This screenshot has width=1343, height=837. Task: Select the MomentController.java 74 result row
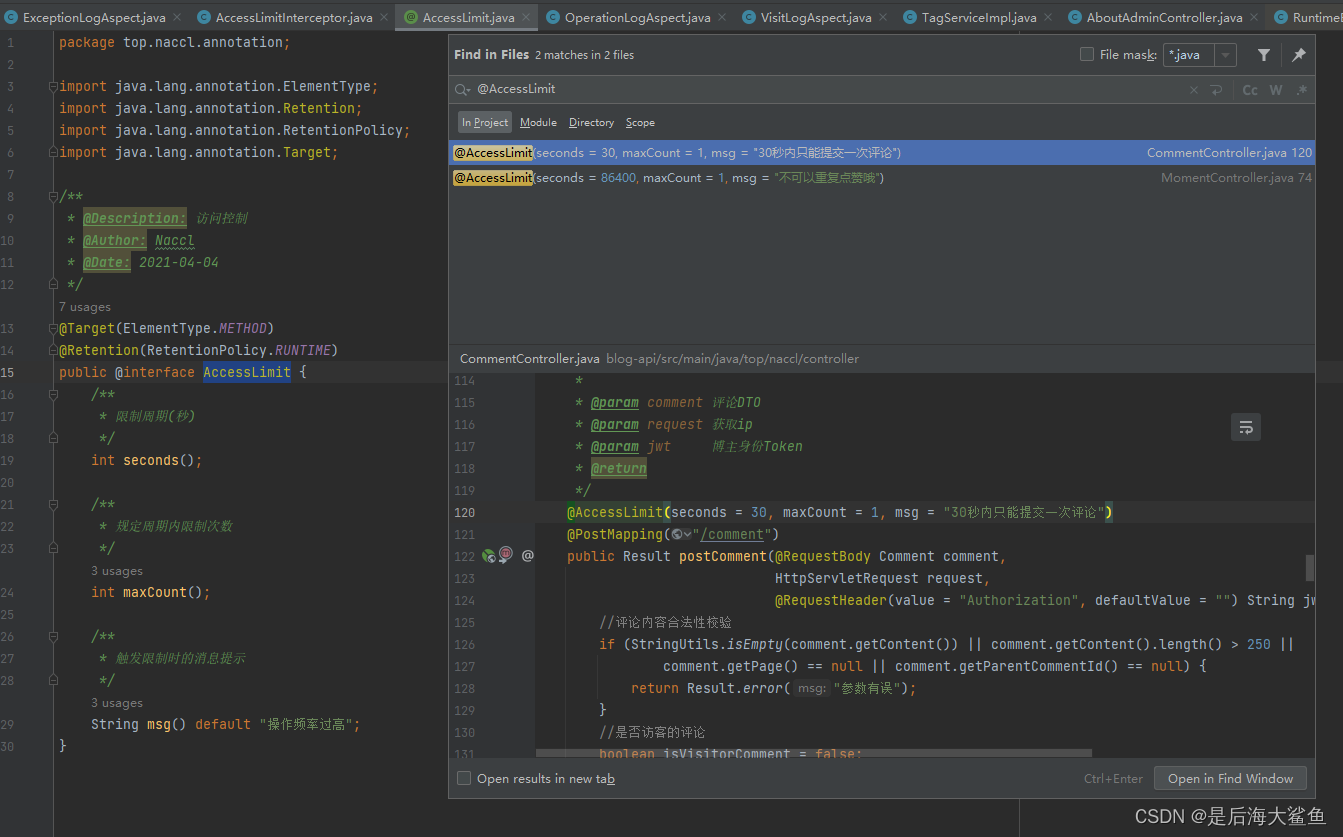coord(882,178)
